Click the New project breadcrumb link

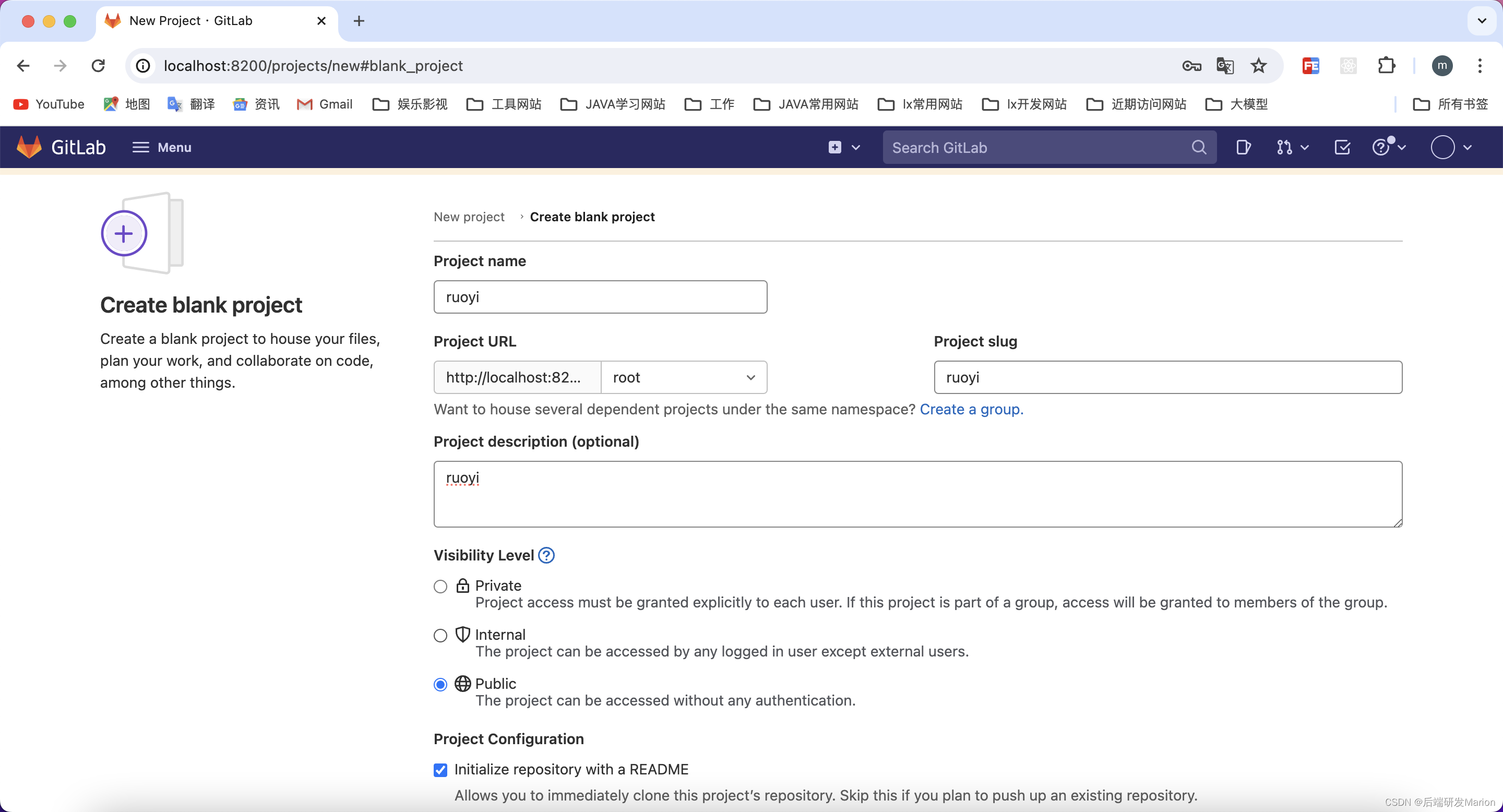coord(469,217)
